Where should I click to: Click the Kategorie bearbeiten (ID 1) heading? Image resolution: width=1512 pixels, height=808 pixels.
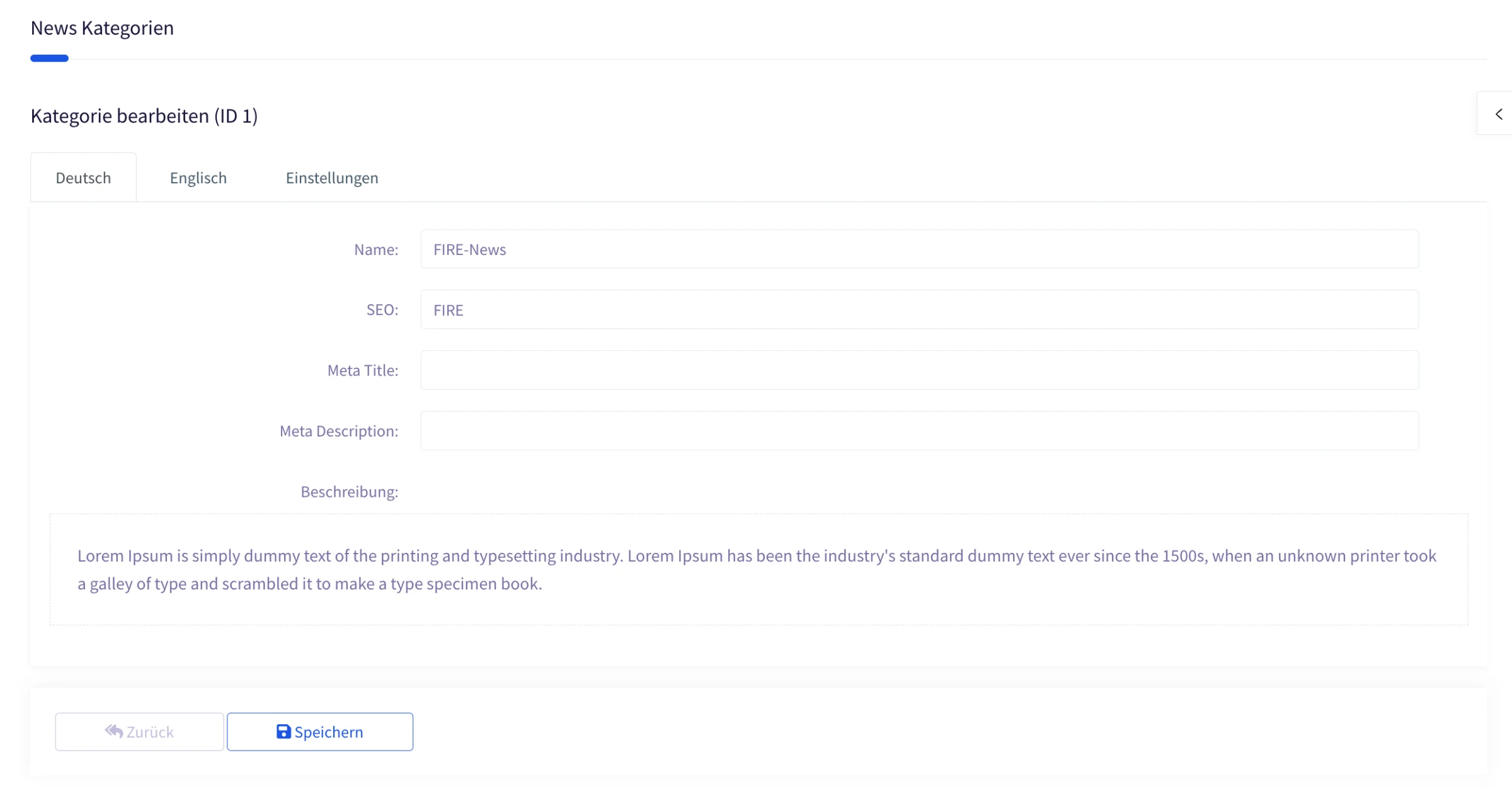click(144, 116)
